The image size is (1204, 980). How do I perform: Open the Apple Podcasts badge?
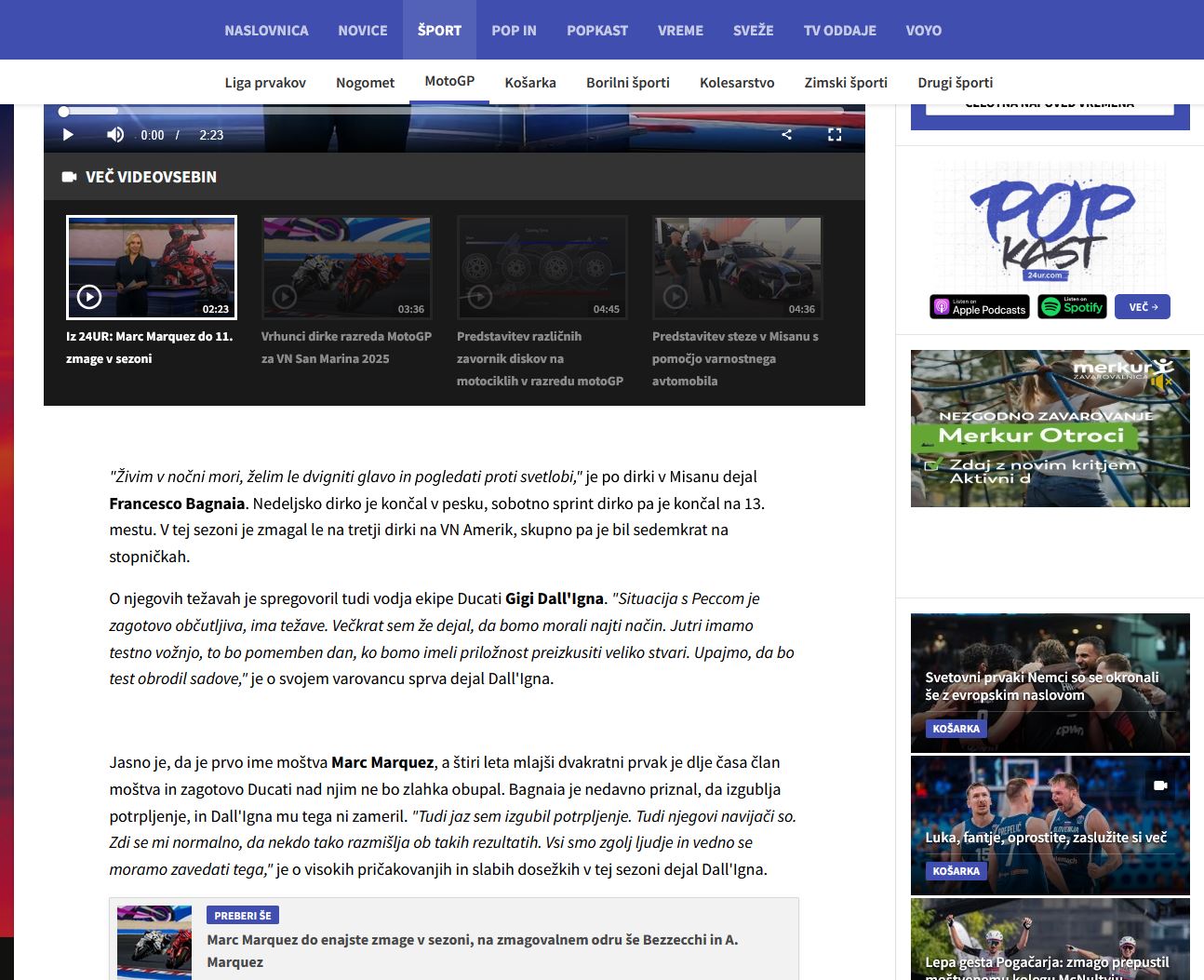coord(980,307)
